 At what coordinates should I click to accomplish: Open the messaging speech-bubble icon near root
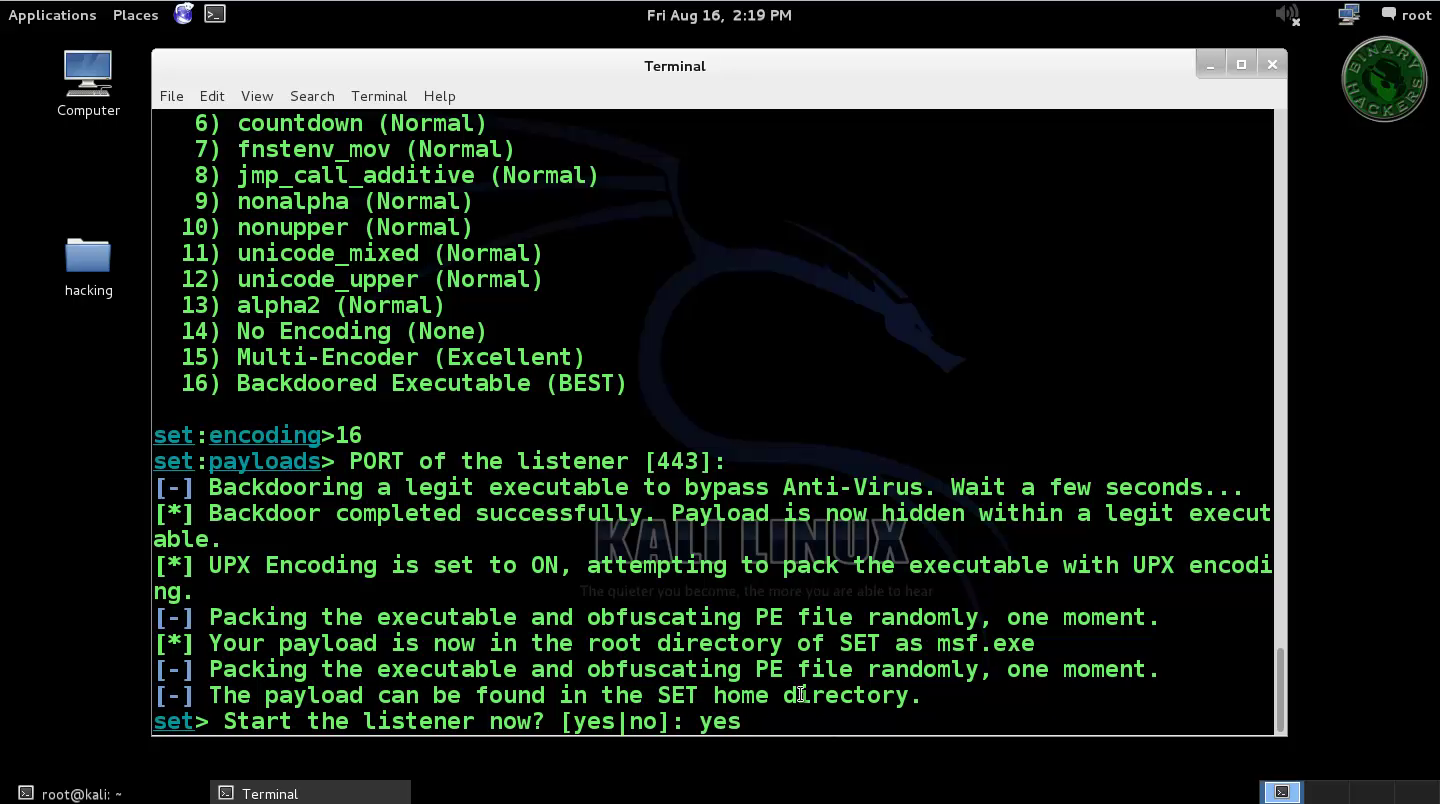tap(1388, 14)
